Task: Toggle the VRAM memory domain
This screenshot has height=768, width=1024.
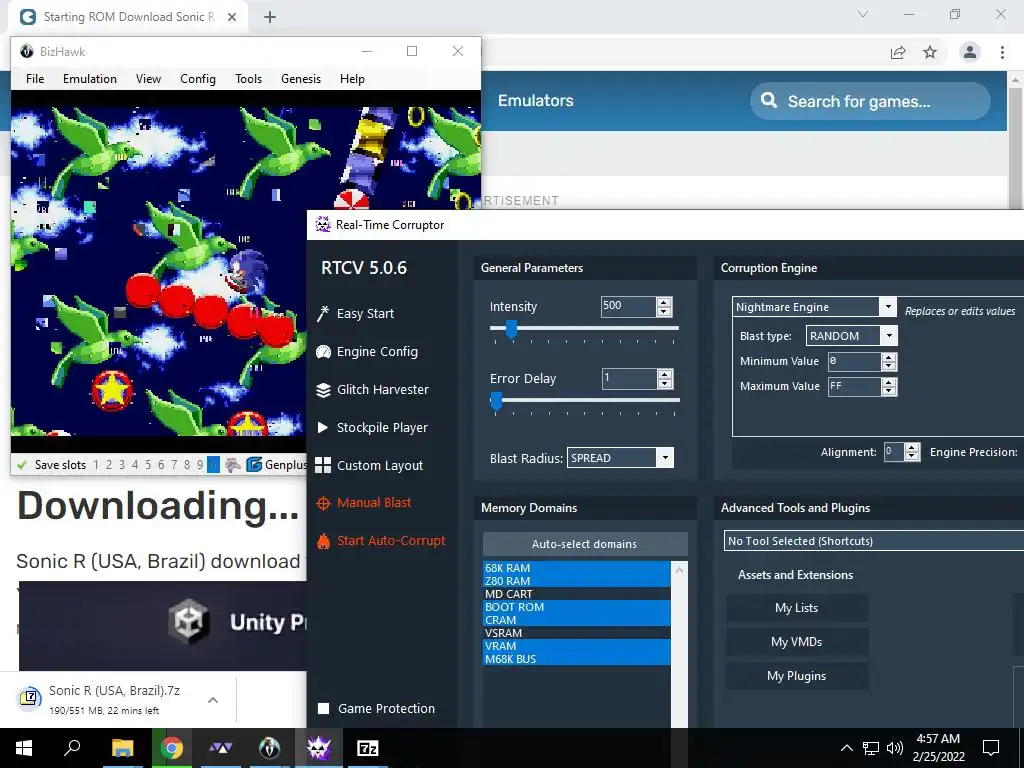Action: click(577, 646)
